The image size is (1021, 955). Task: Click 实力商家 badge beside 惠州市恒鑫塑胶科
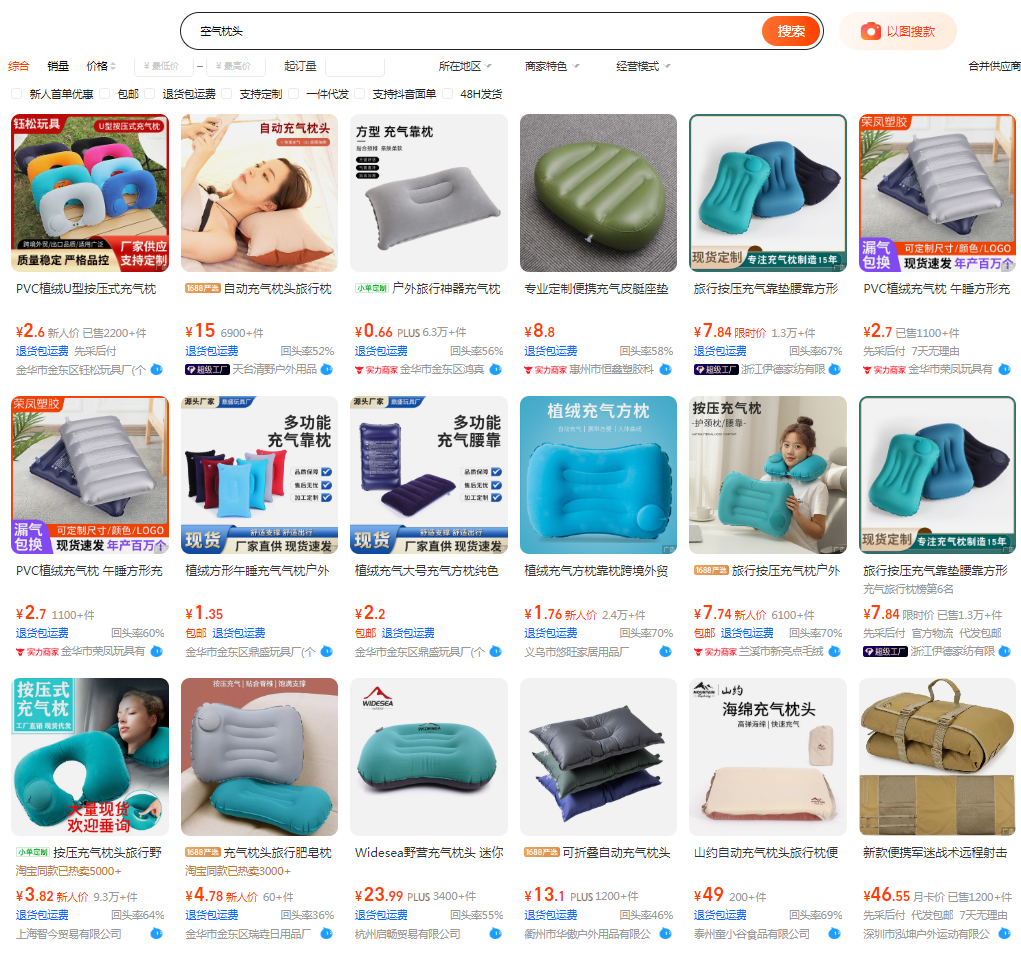[x=546, y=370]
